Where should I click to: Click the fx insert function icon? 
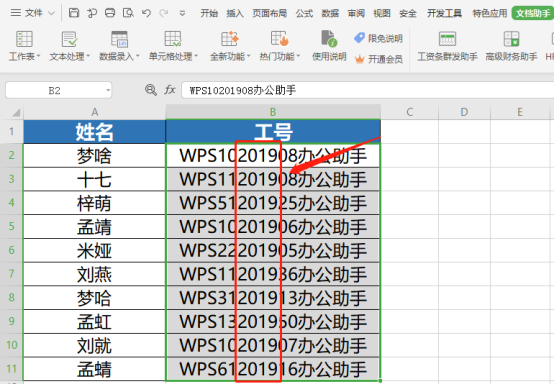click(x=170, y=90)
